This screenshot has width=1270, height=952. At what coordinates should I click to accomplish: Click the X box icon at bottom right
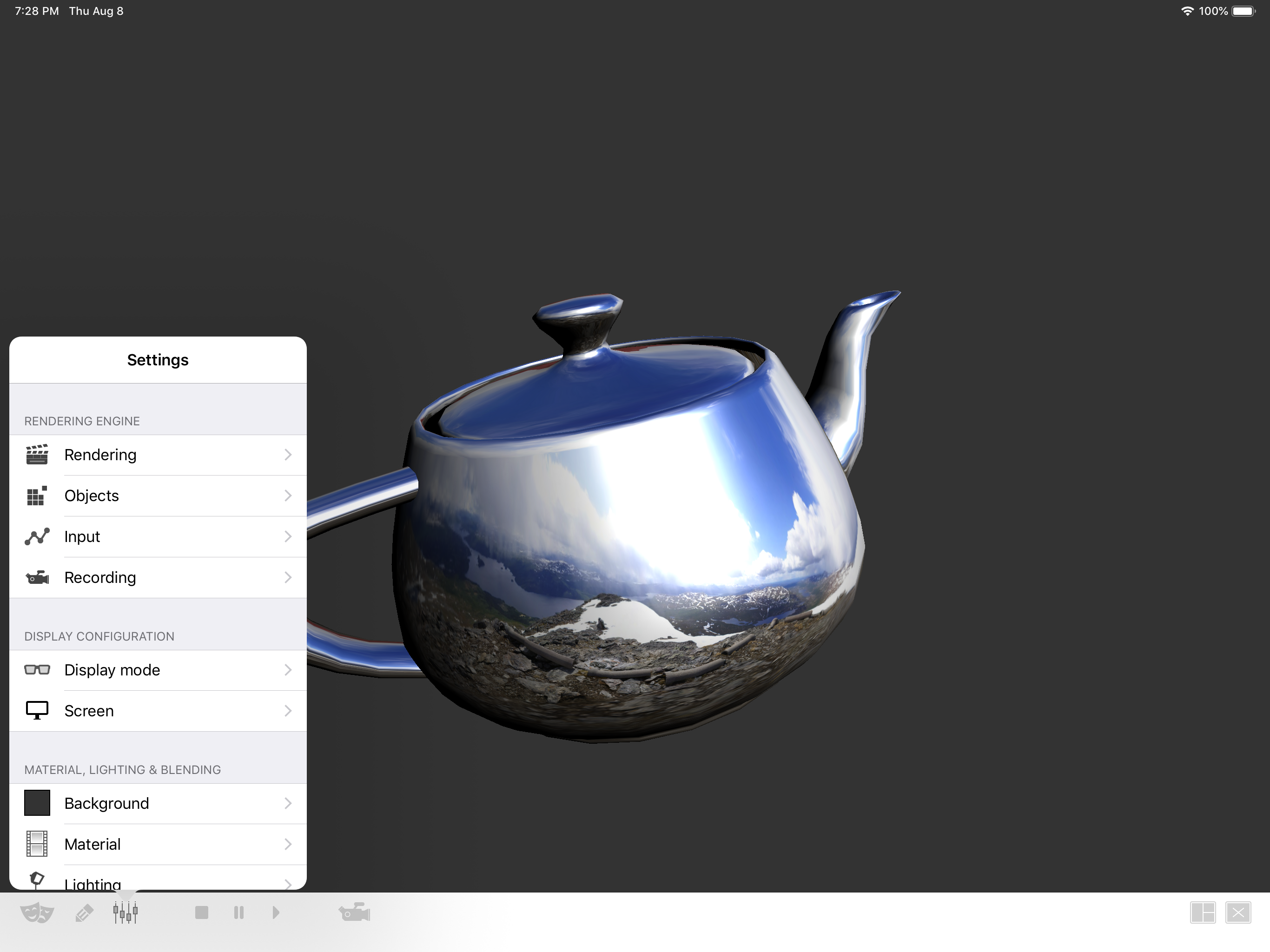[1238, 912]
